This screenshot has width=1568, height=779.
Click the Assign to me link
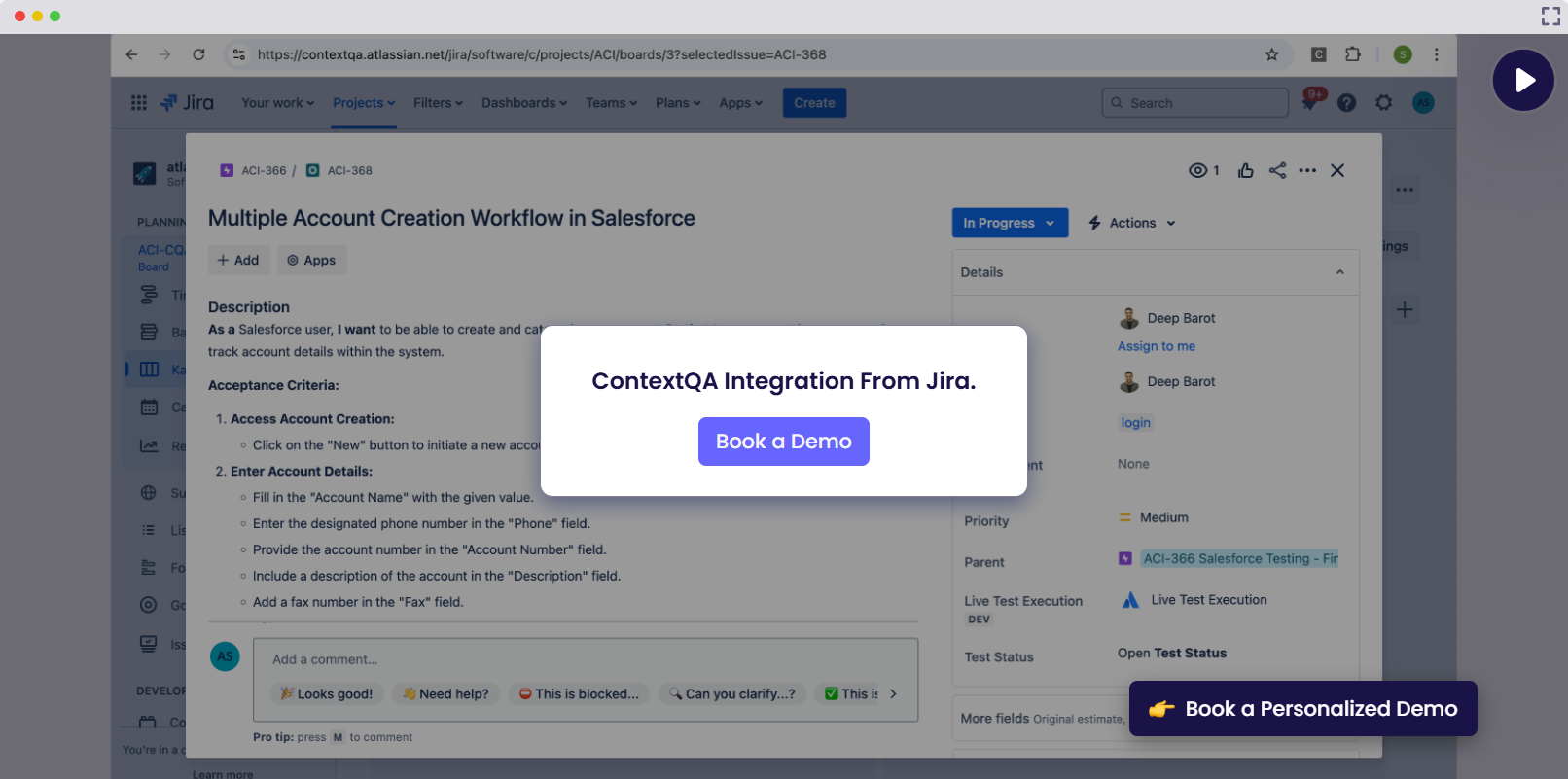[1156, 346]
